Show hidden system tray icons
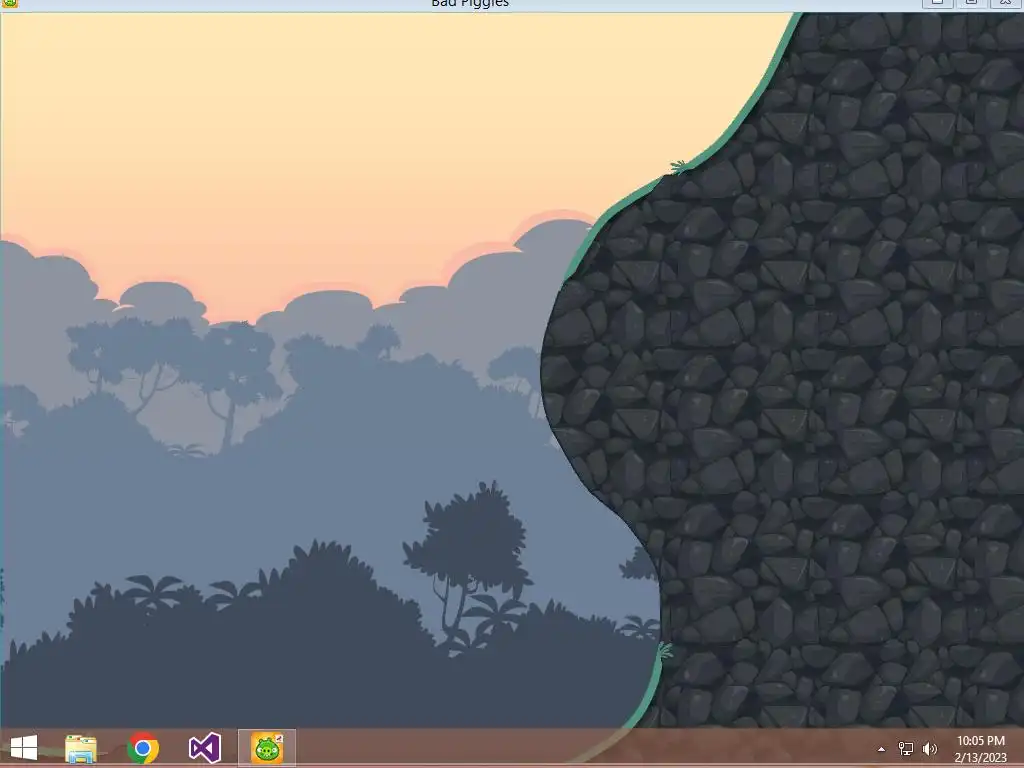Screen dimensions: 1024x768 point(882,749)
